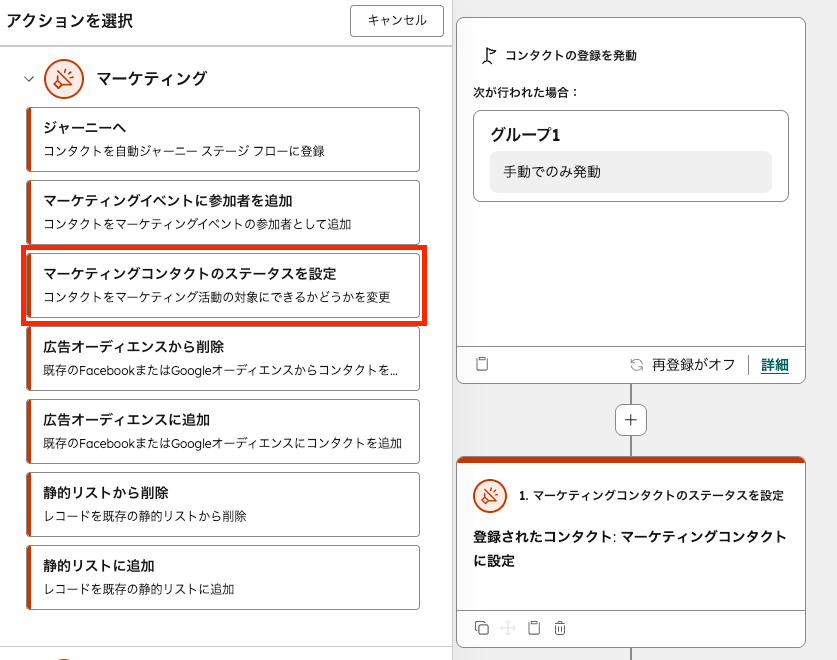
Task: Click the clipboard icon on step 1 card
Action: pyautogui.click(x=534, y=628)
